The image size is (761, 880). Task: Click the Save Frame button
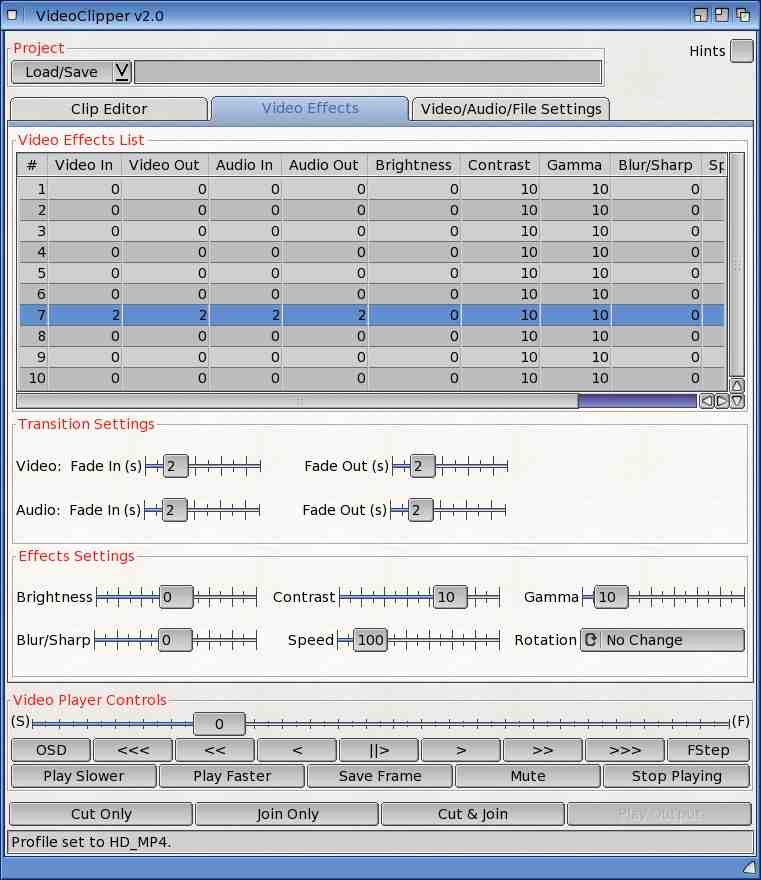click(x=380, y=776)
